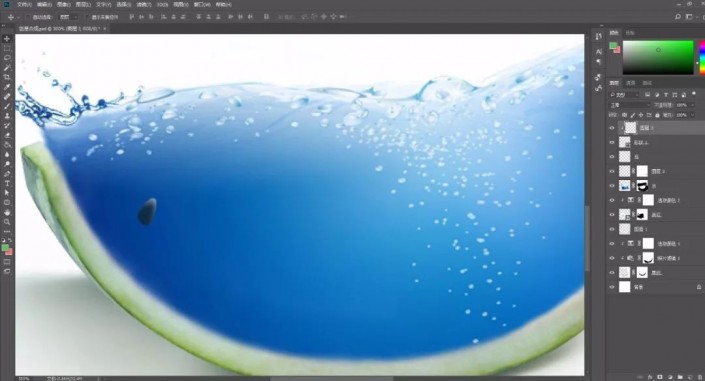
Task: Open the History panel icon
Action: 598,36
